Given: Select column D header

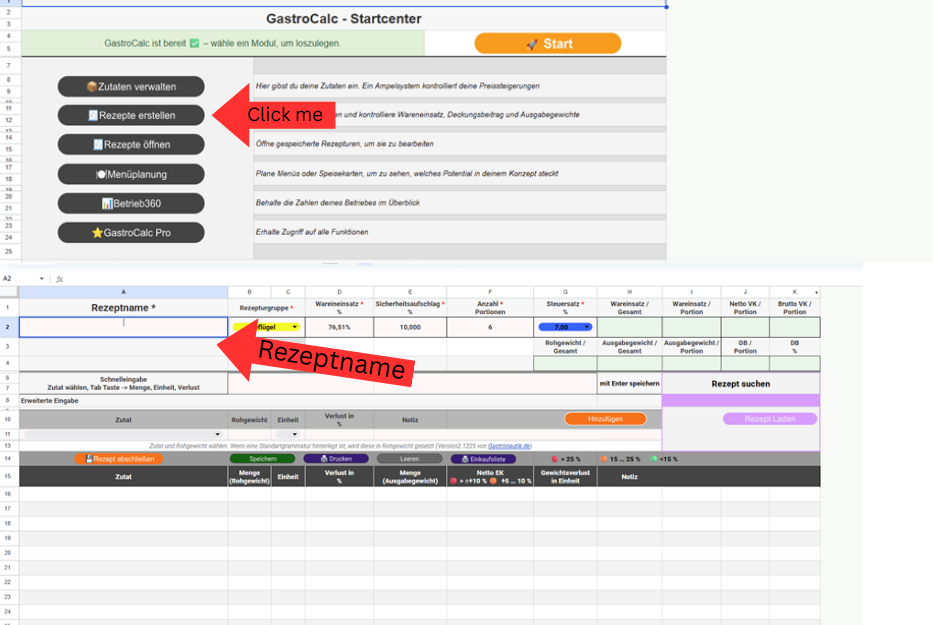Looking at the screenshot, I should (x=339, y=292).
